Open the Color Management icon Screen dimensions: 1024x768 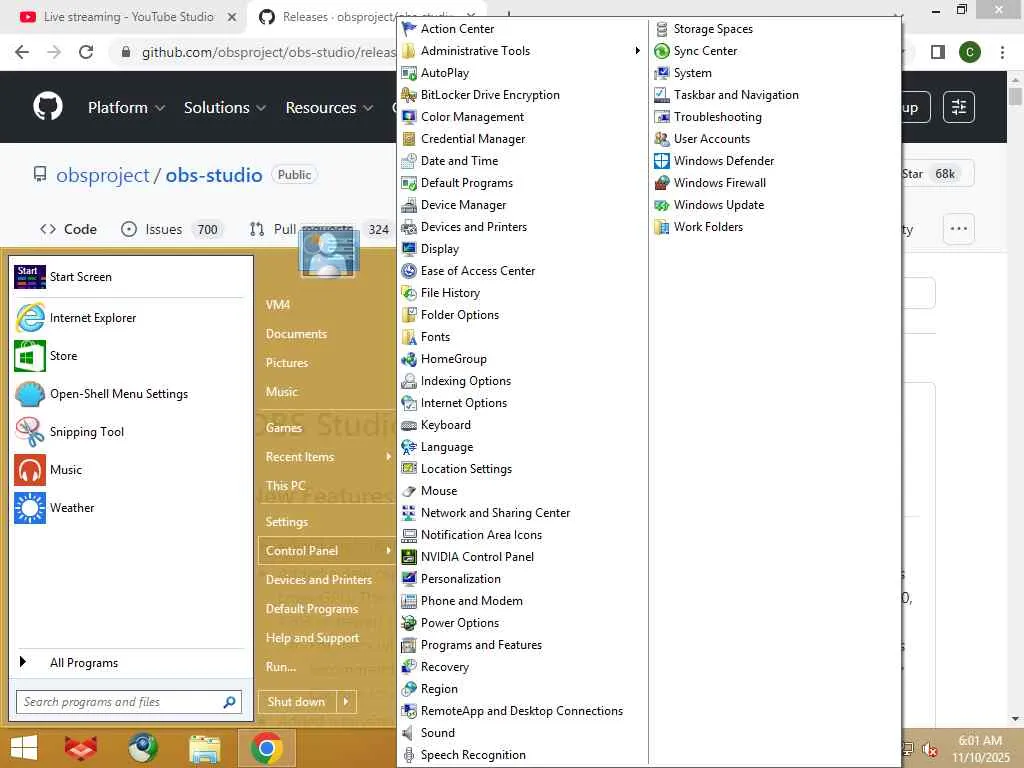point(409,117)
